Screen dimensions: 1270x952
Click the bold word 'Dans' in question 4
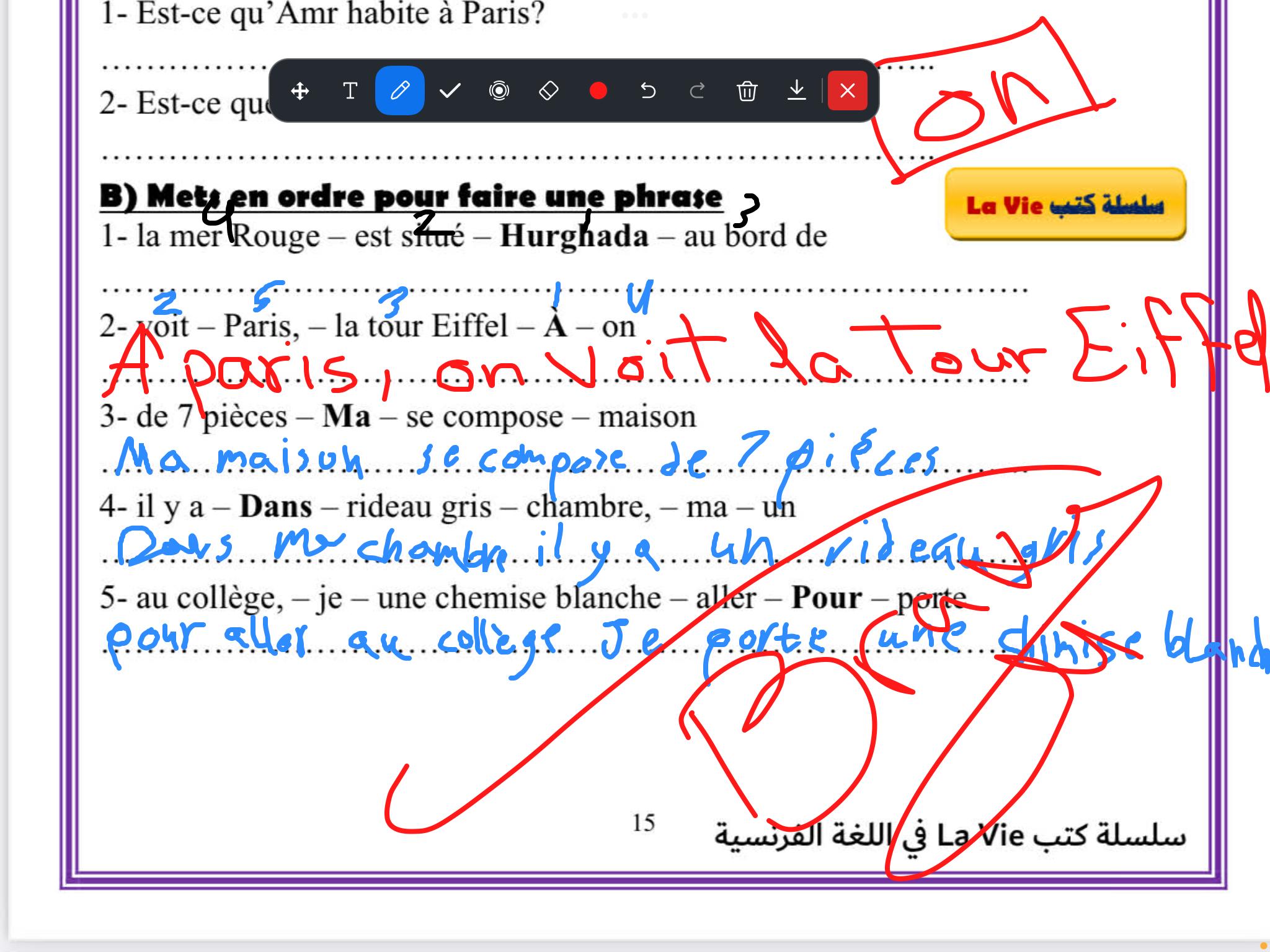point(275,507)
